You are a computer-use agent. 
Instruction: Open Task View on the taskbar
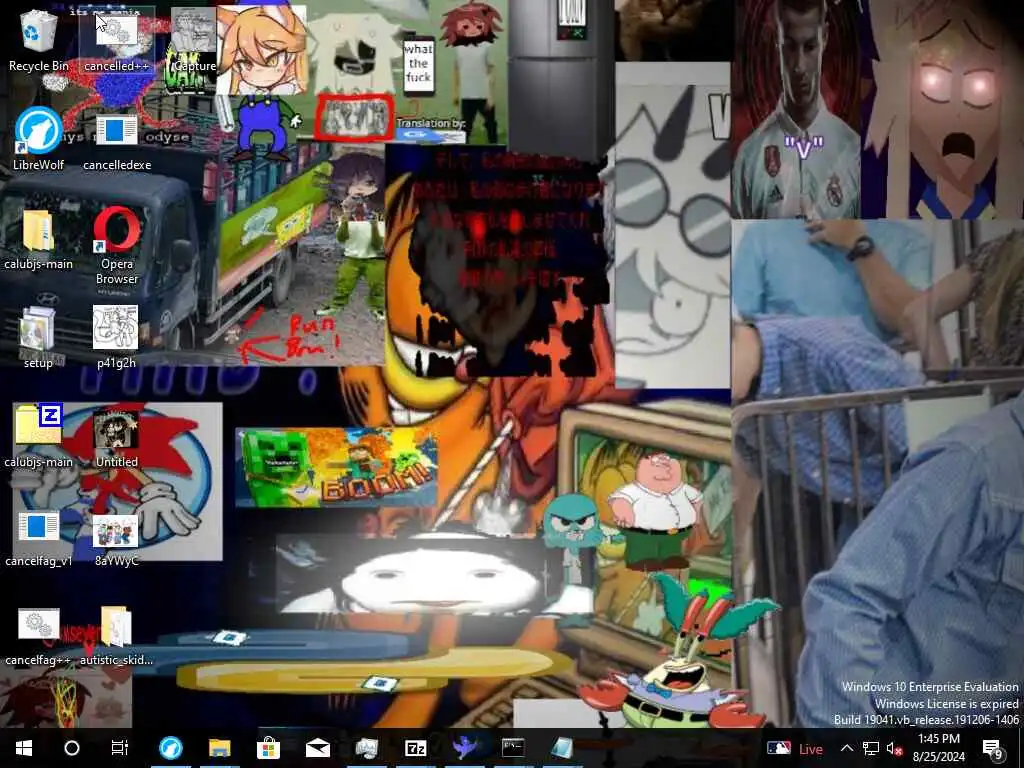(x=120, y=748)
